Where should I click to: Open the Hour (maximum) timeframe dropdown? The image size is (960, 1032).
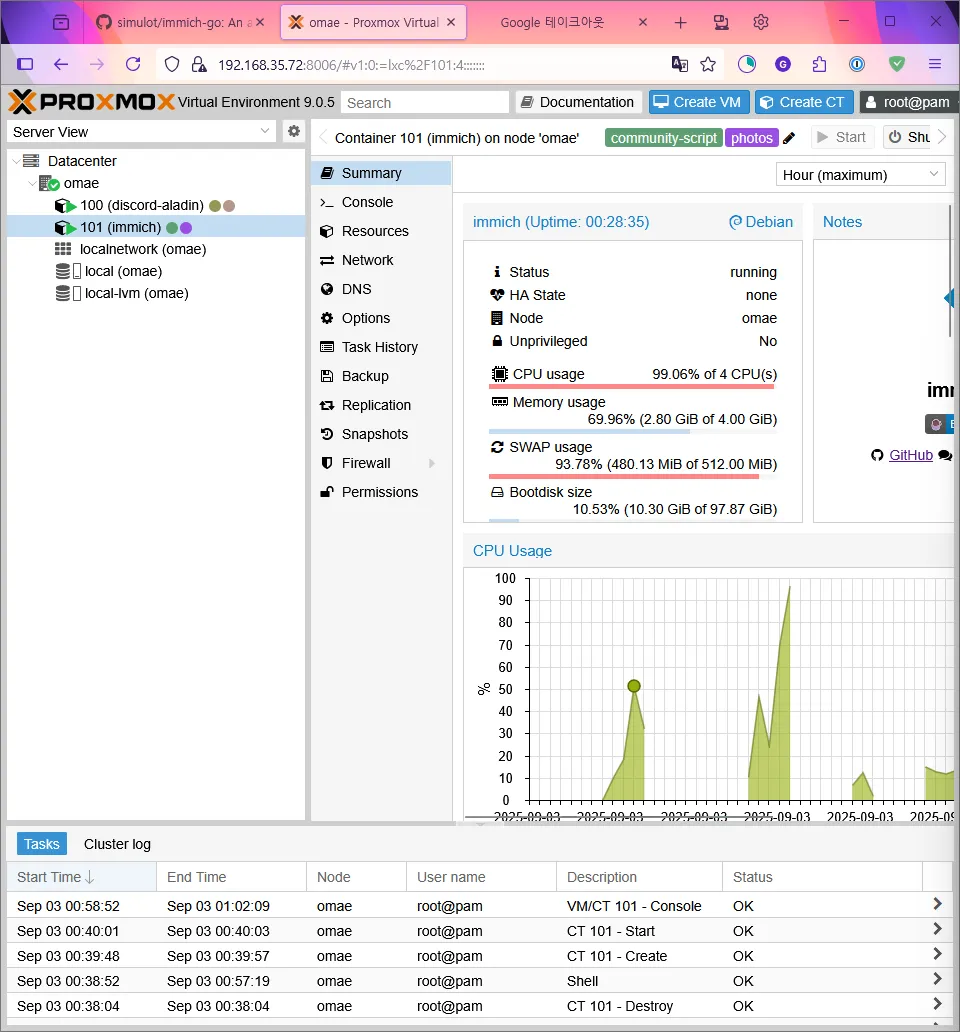click(861, 175)
